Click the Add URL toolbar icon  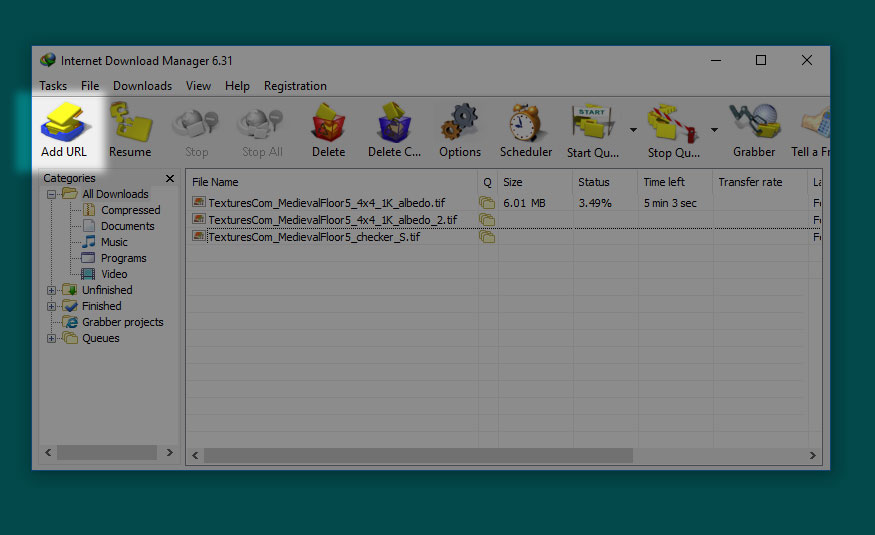pos(63,122)
